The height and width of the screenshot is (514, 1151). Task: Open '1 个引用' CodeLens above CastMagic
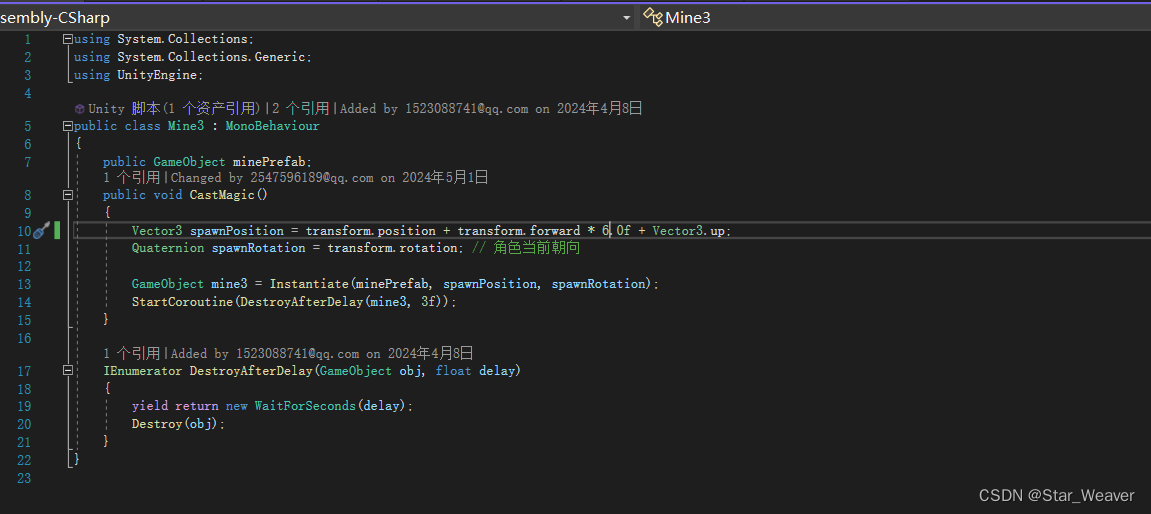tap(131, 178)
